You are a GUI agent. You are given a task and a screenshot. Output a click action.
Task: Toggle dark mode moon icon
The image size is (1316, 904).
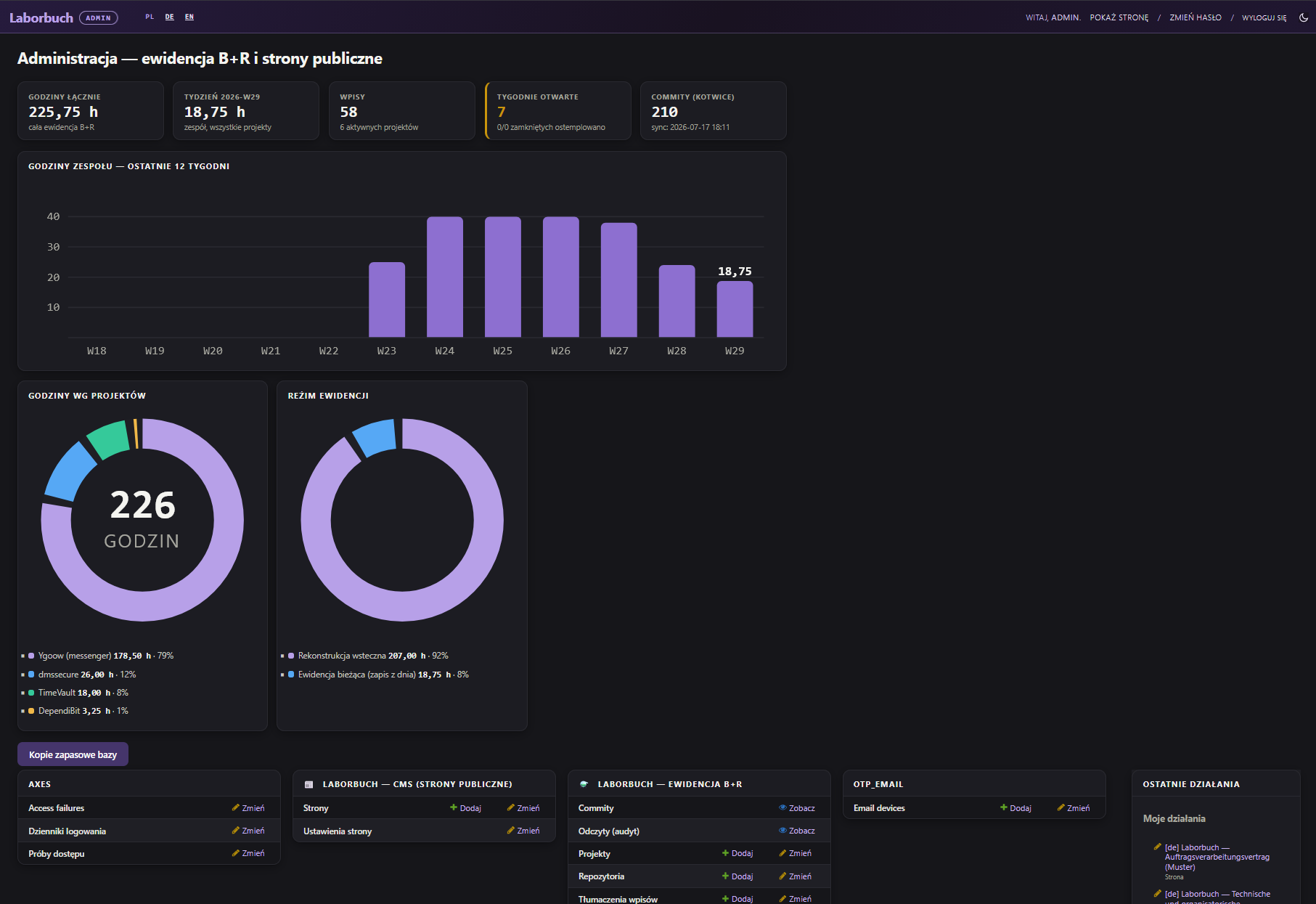point(1304,17)
